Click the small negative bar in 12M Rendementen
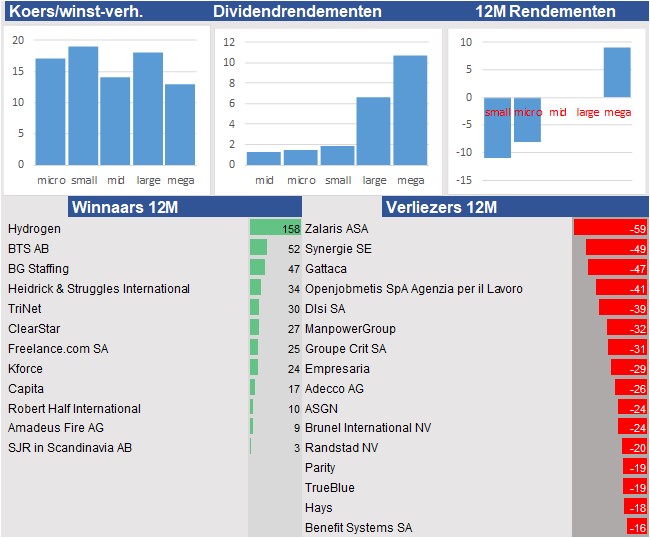 pos(497,127)
